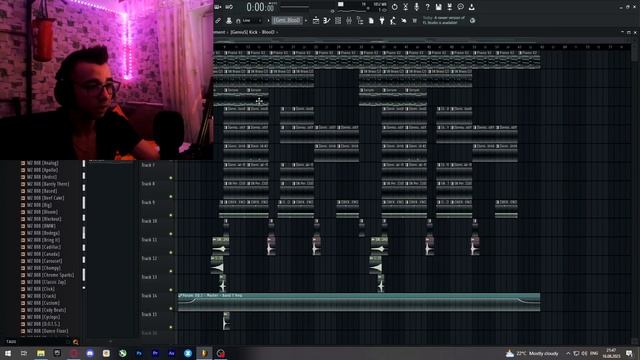Image resolution: width=640 pixels, height=360 pixels.
Task: Click the round news icon after update notice
Action: click(472, 20)
